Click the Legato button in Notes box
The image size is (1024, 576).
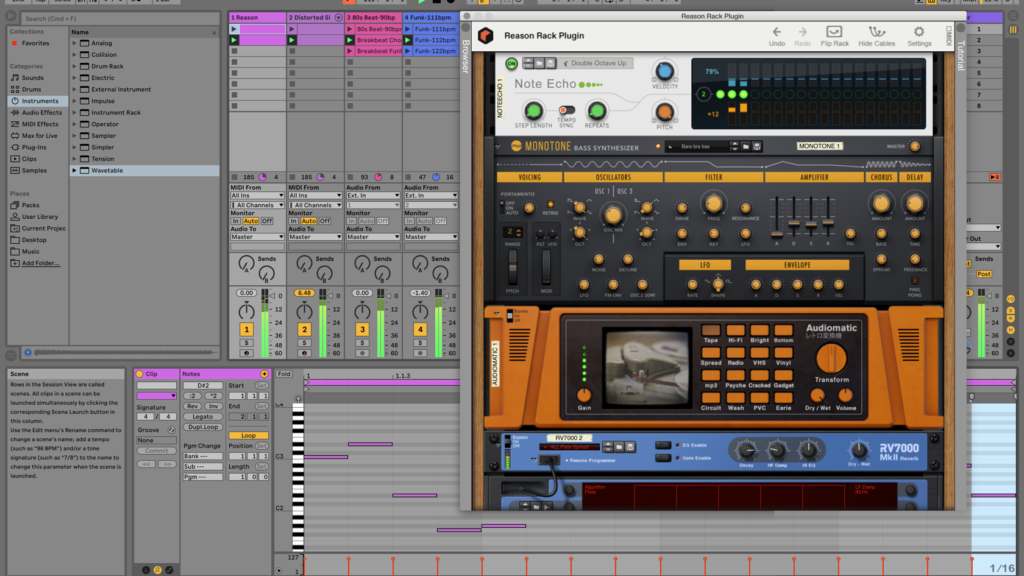click(202, 417)
